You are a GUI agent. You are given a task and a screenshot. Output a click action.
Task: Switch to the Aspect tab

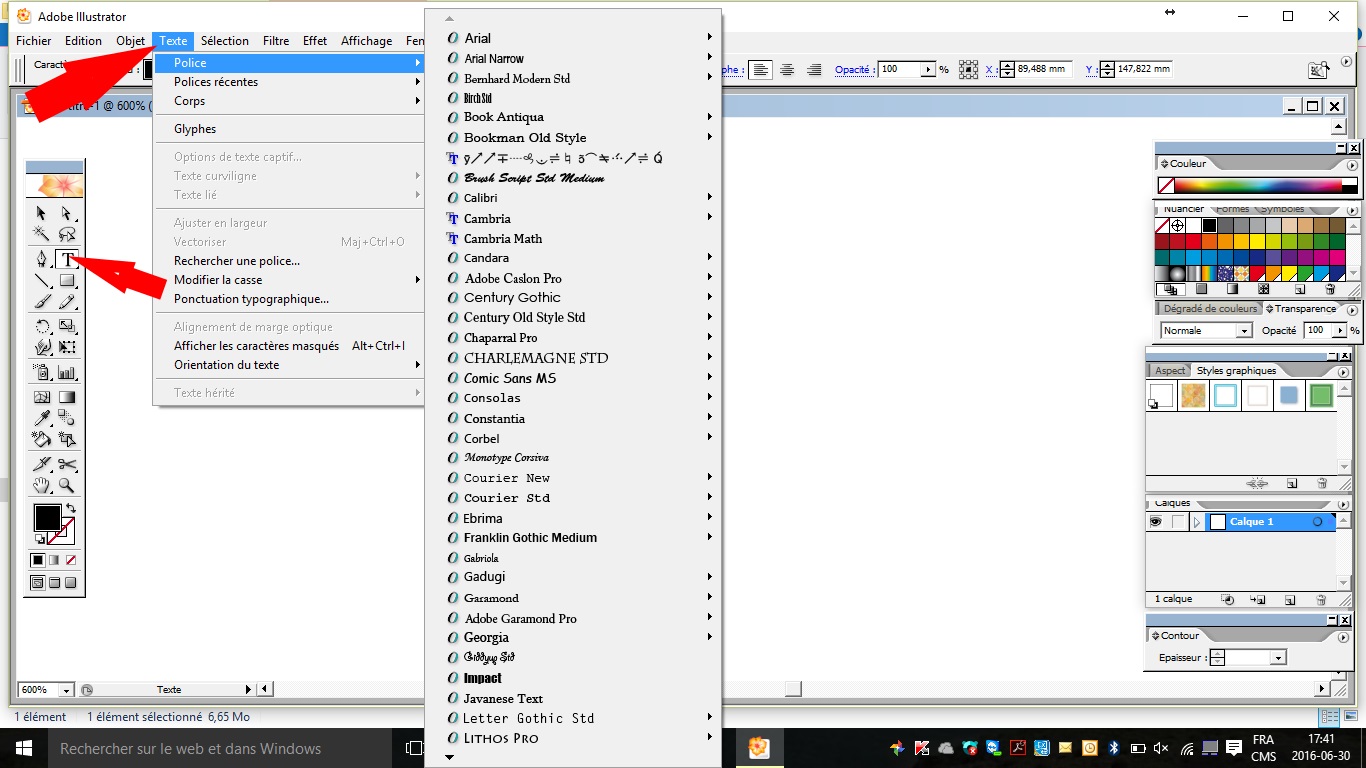(x=1170, y=371)
